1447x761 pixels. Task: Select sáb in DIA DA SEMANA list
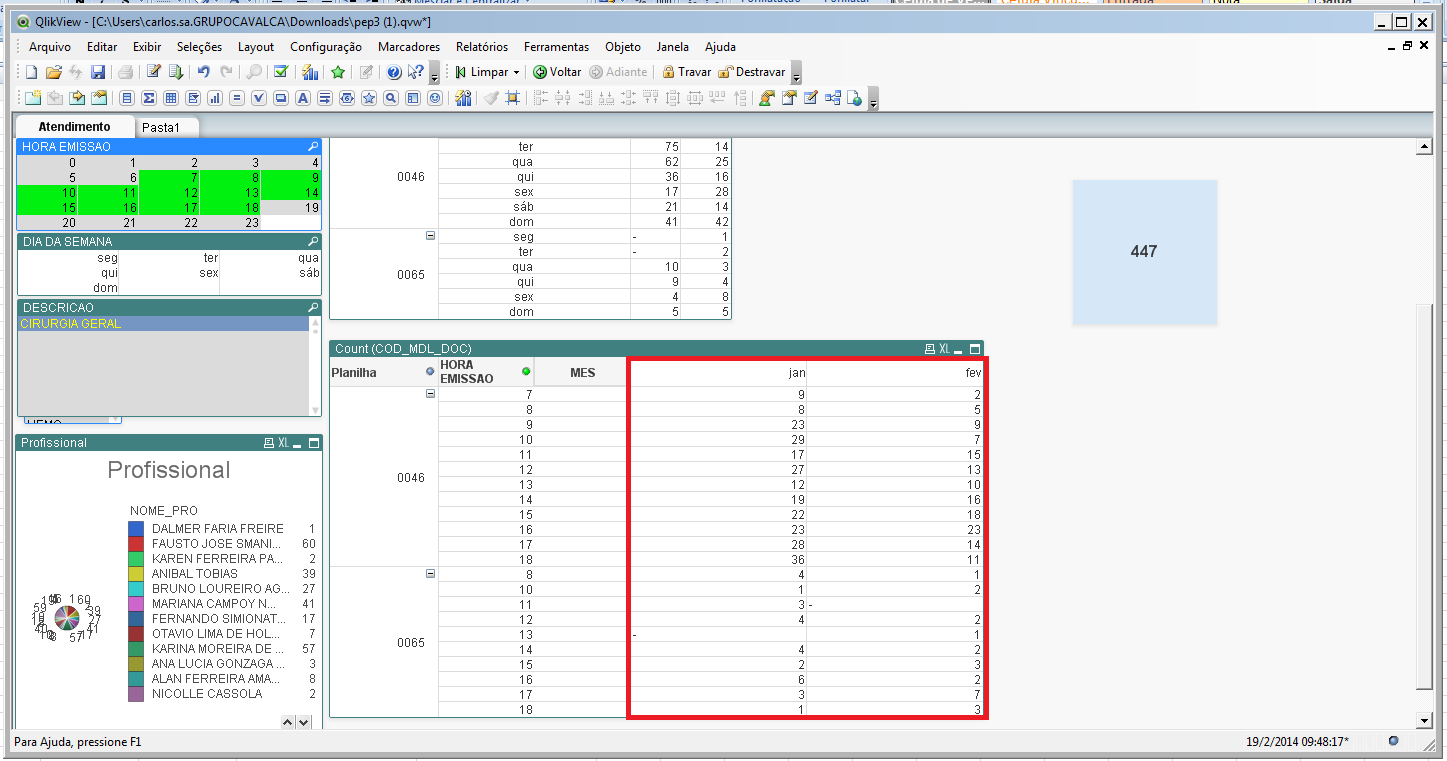270,272
